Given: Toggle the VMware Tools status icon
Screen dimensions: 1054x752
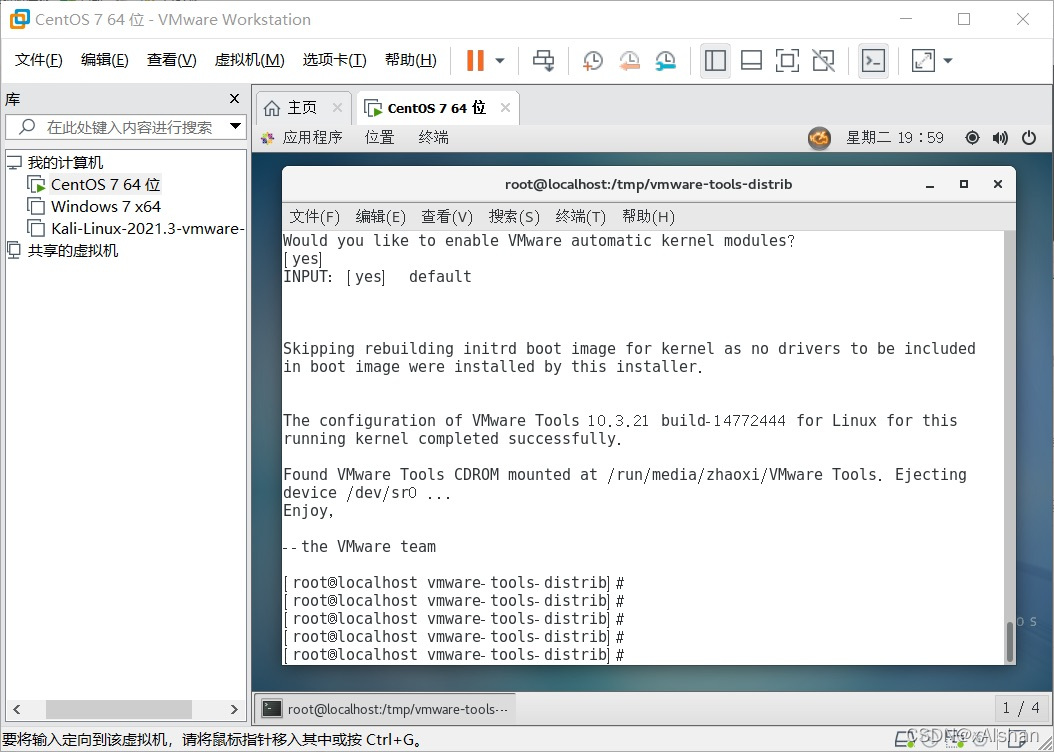Looking at the screenshot, I should point(819,137).
